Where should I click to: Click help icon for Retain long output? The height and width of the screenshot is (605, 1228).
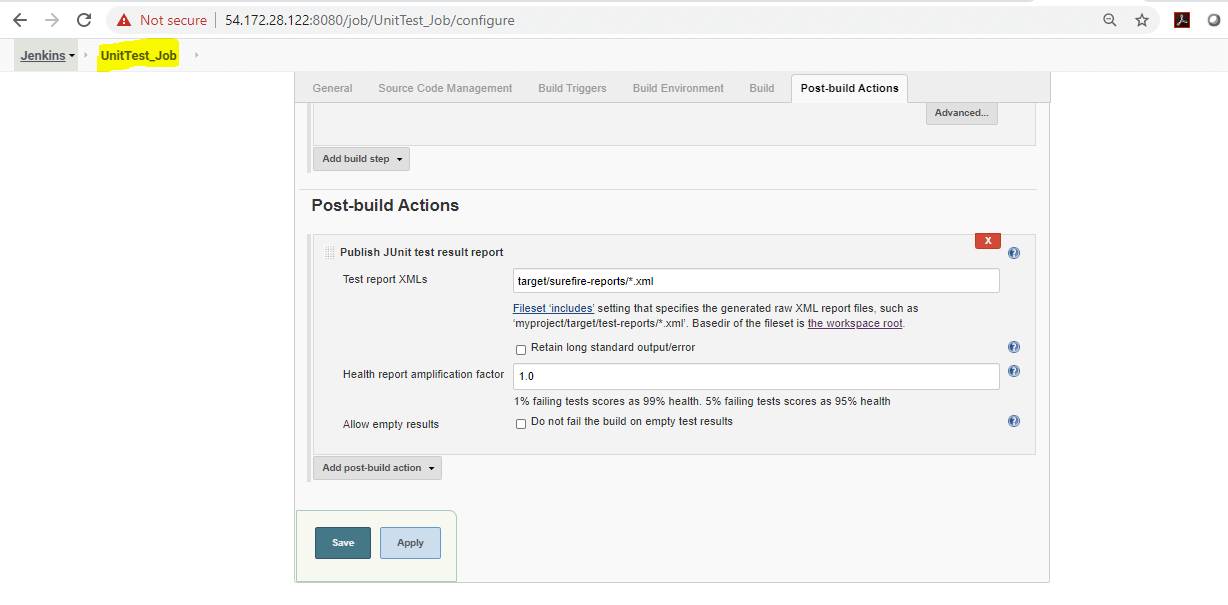tap(1014, 348)
